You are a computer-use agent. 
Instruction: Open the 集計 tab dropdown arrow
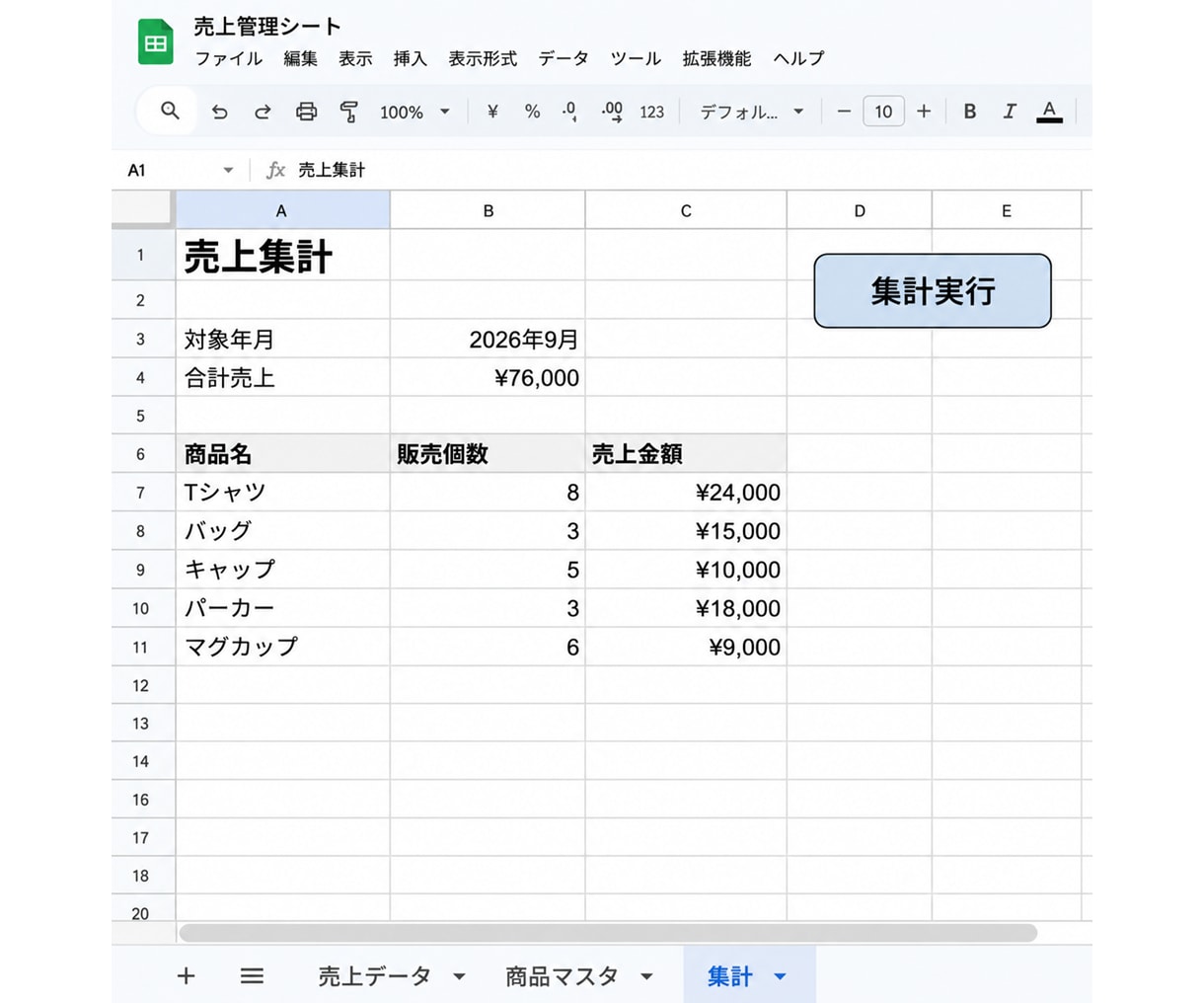[780, 976]
